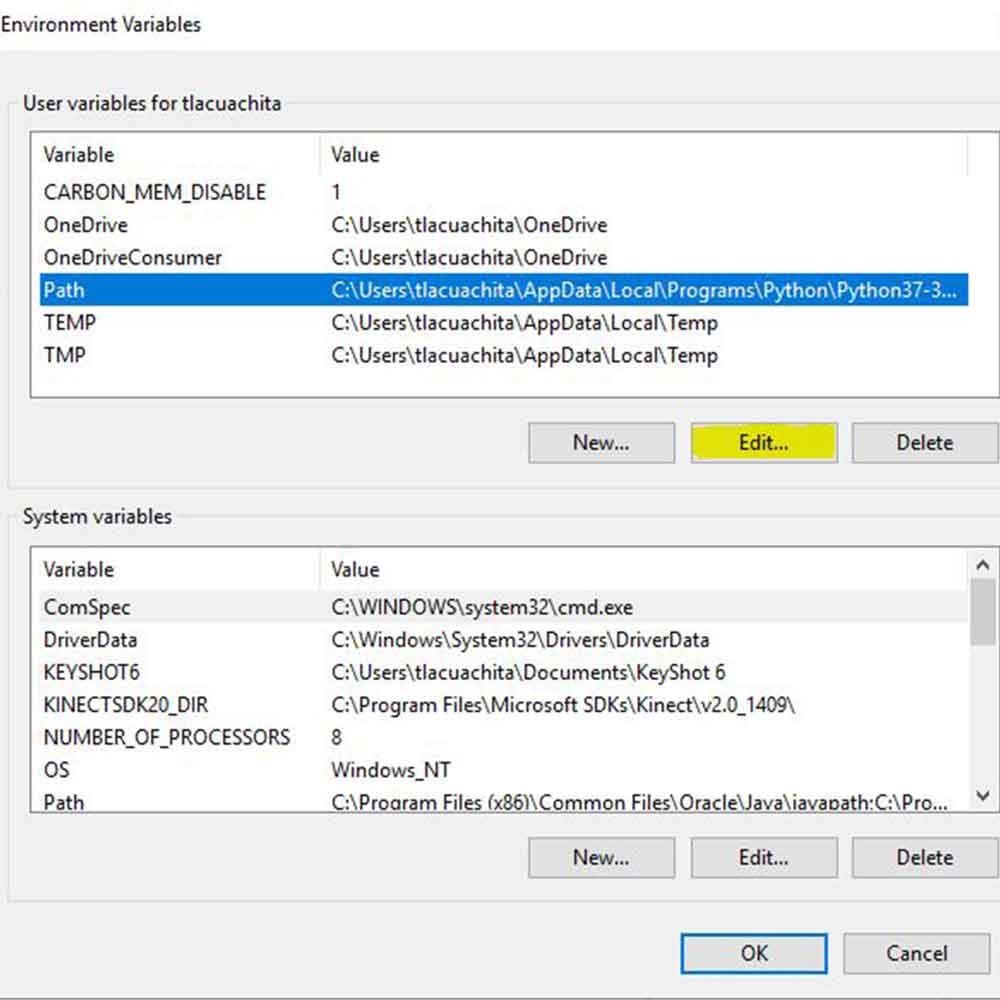1000x1000 pixels.
Task: Select the KINECTSDK20_DIR system variable
Action: 126,704
